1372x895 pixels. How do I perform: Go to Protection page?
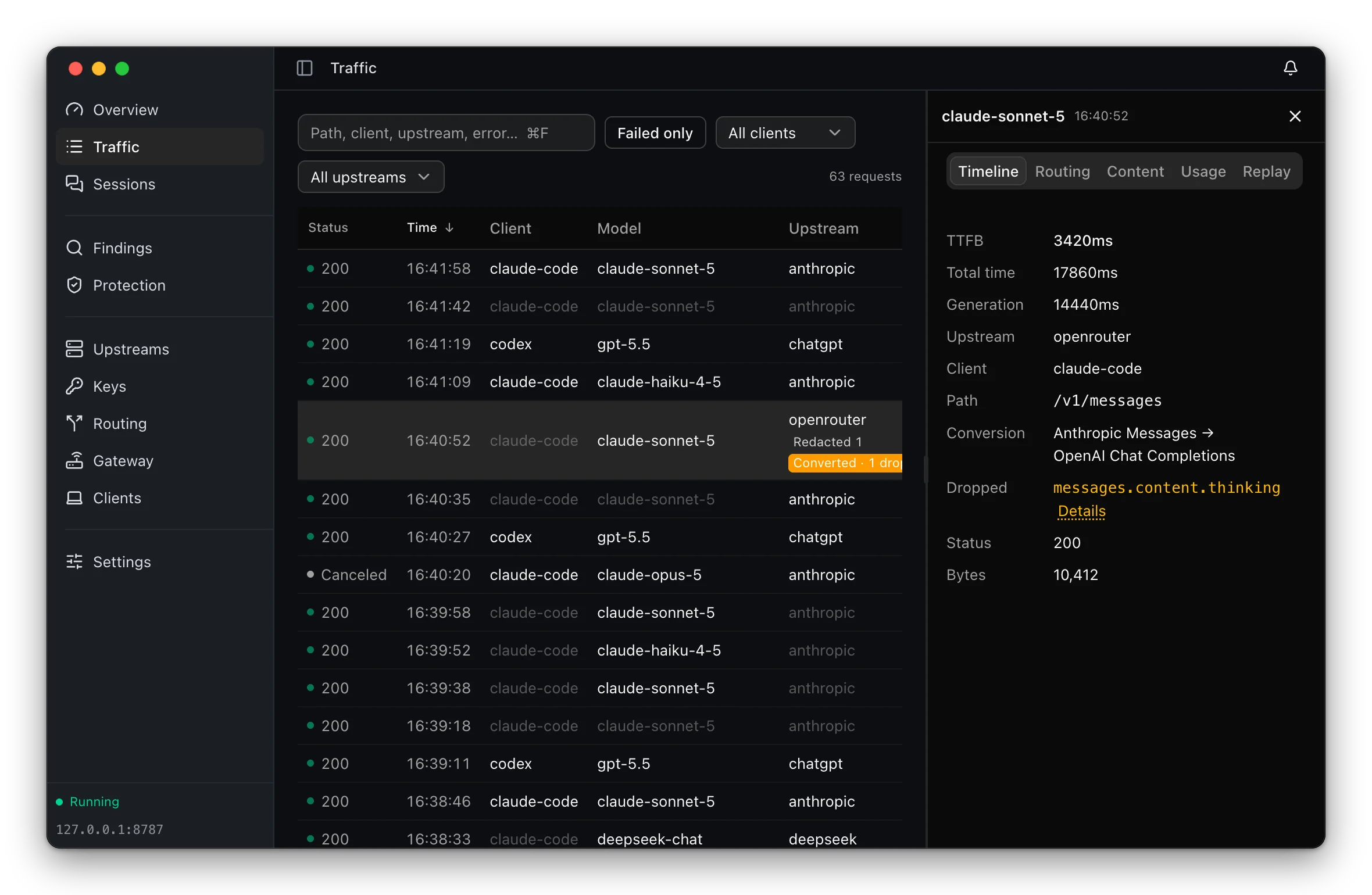click(160, 285)
